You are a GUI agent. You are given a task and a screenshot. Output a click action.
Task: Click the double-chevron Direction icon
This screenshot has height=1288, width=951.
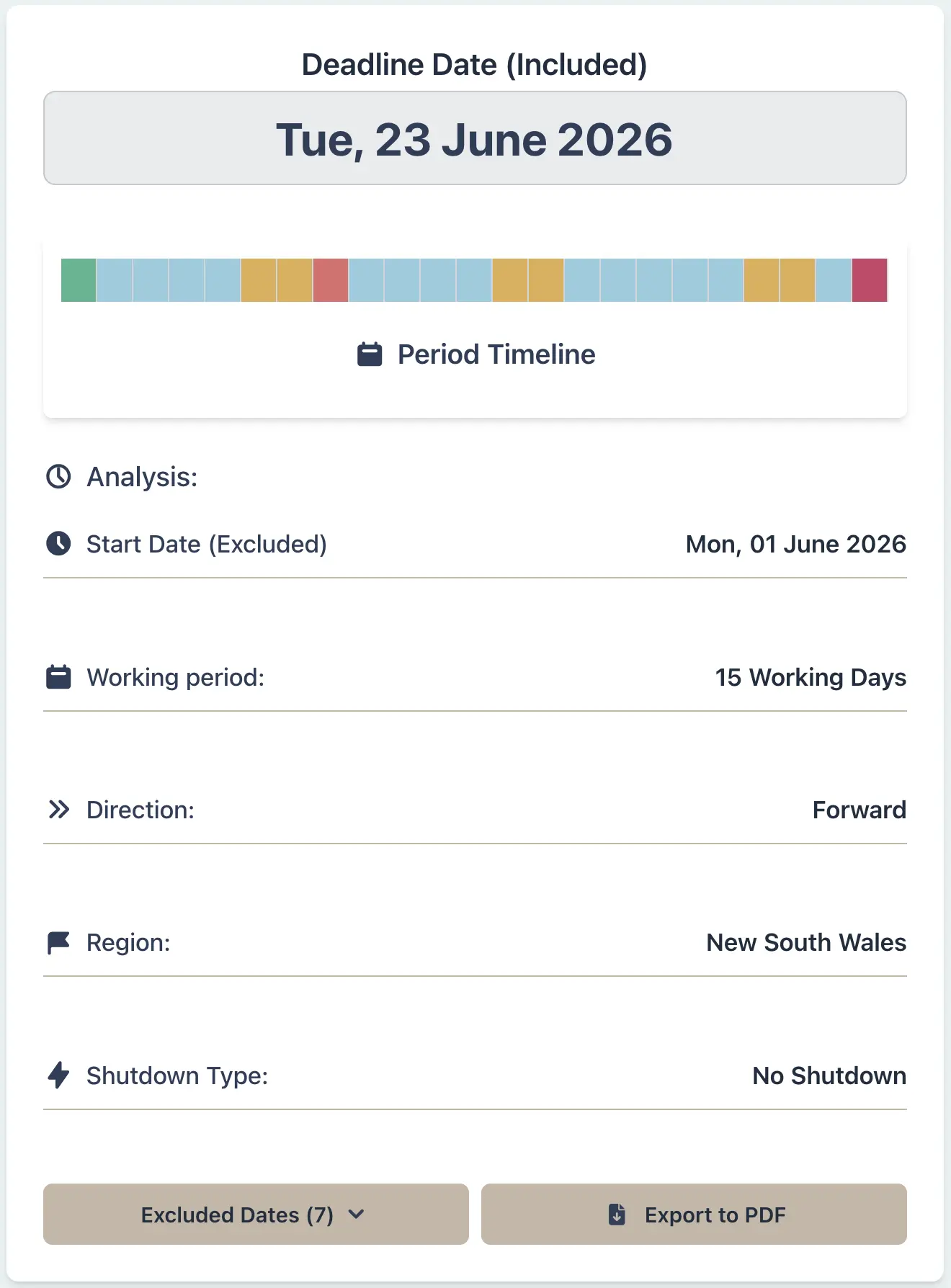point(58,810)
